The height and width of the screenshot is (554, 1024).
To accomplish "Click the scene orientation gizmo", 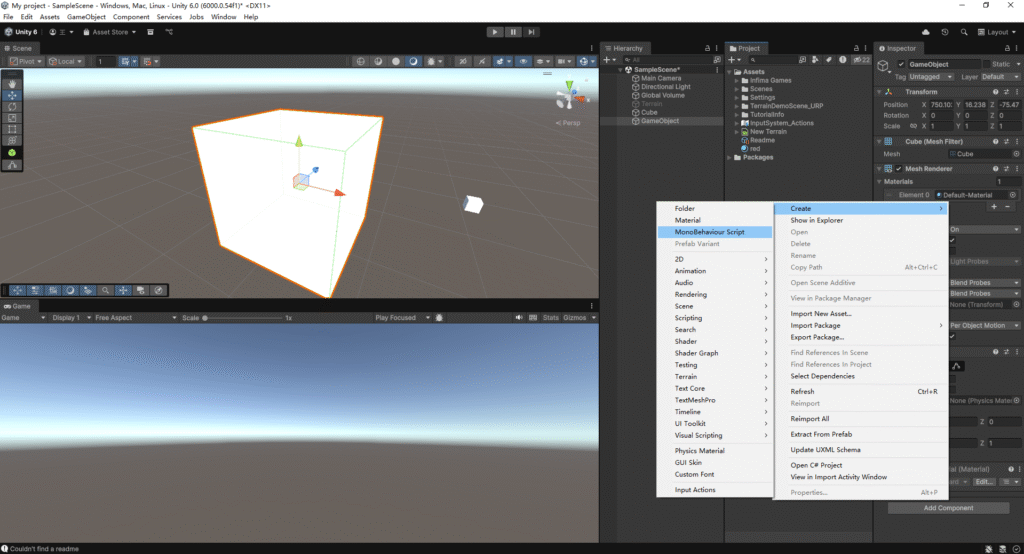I will (x=569, y=96).
